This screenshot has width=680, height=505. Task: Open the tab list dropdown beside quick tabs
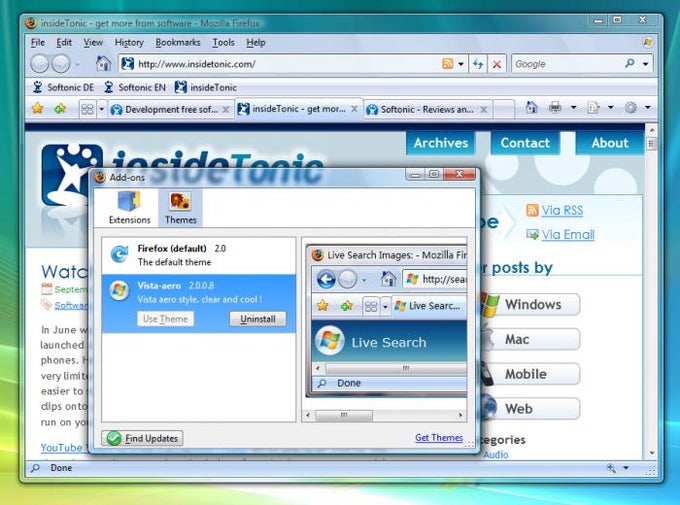[x=101, y=109]
